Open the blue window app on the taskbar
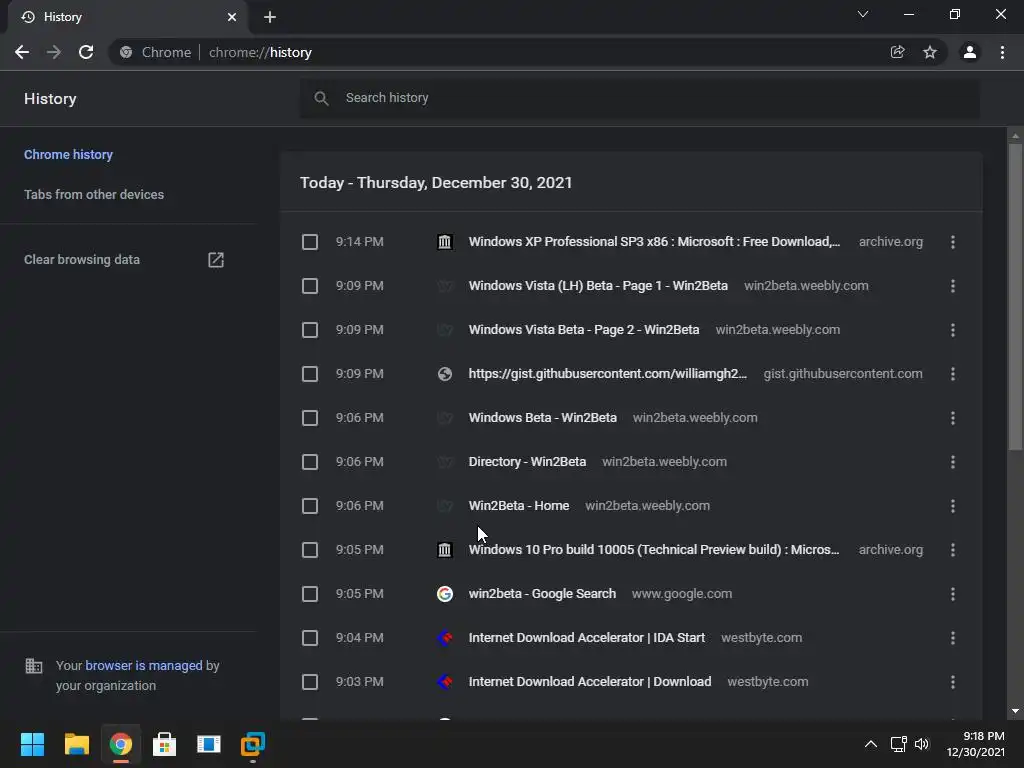 [x=208, y=744]
